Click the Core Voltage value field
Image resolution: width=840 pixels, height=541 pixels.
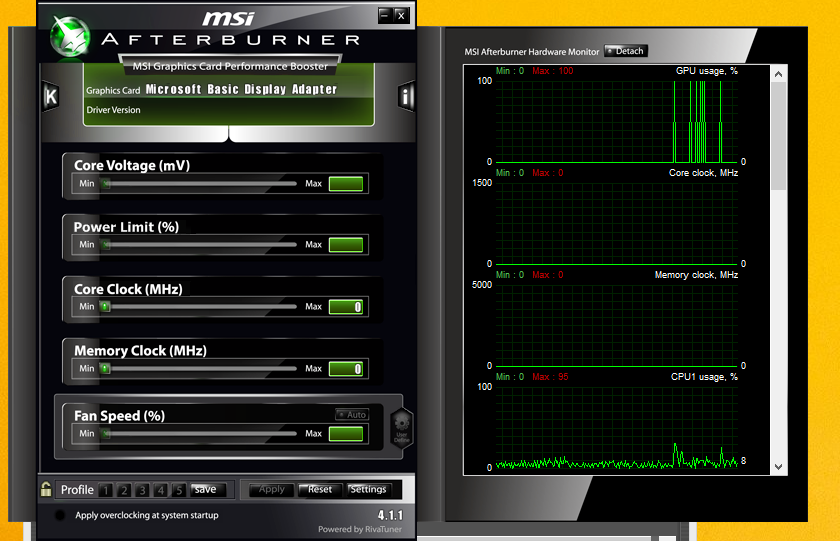point(346,184)
